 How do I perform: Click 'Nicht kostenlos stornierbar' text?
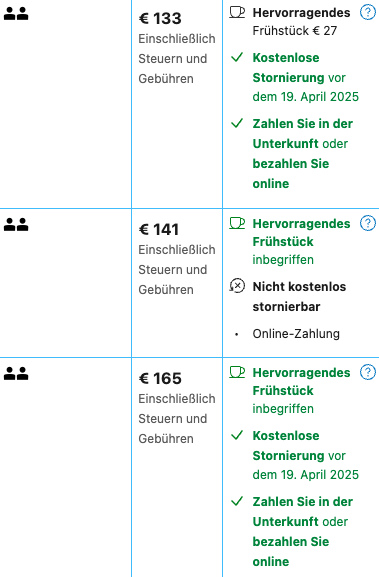coord(299,297)
